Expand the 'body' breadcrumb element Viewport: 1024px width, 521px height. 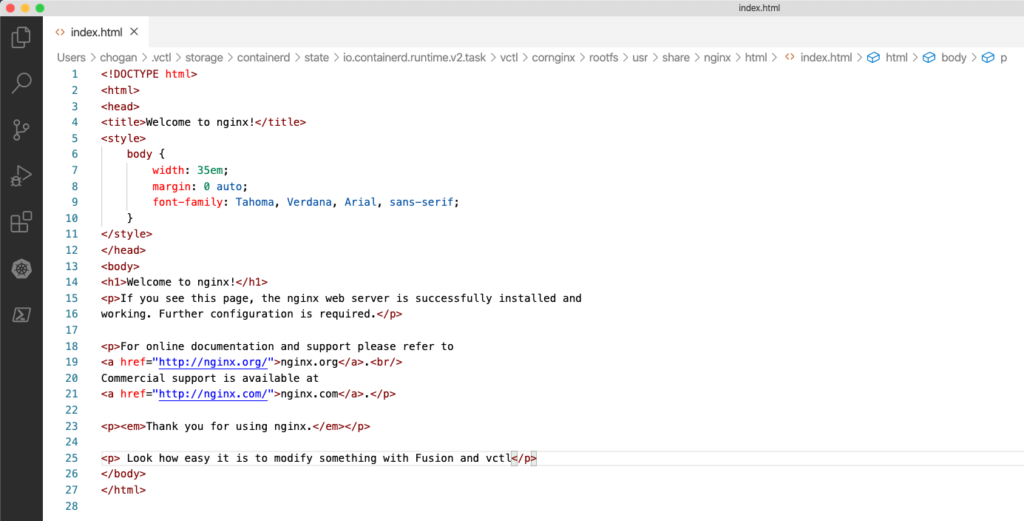coord(953,58)
